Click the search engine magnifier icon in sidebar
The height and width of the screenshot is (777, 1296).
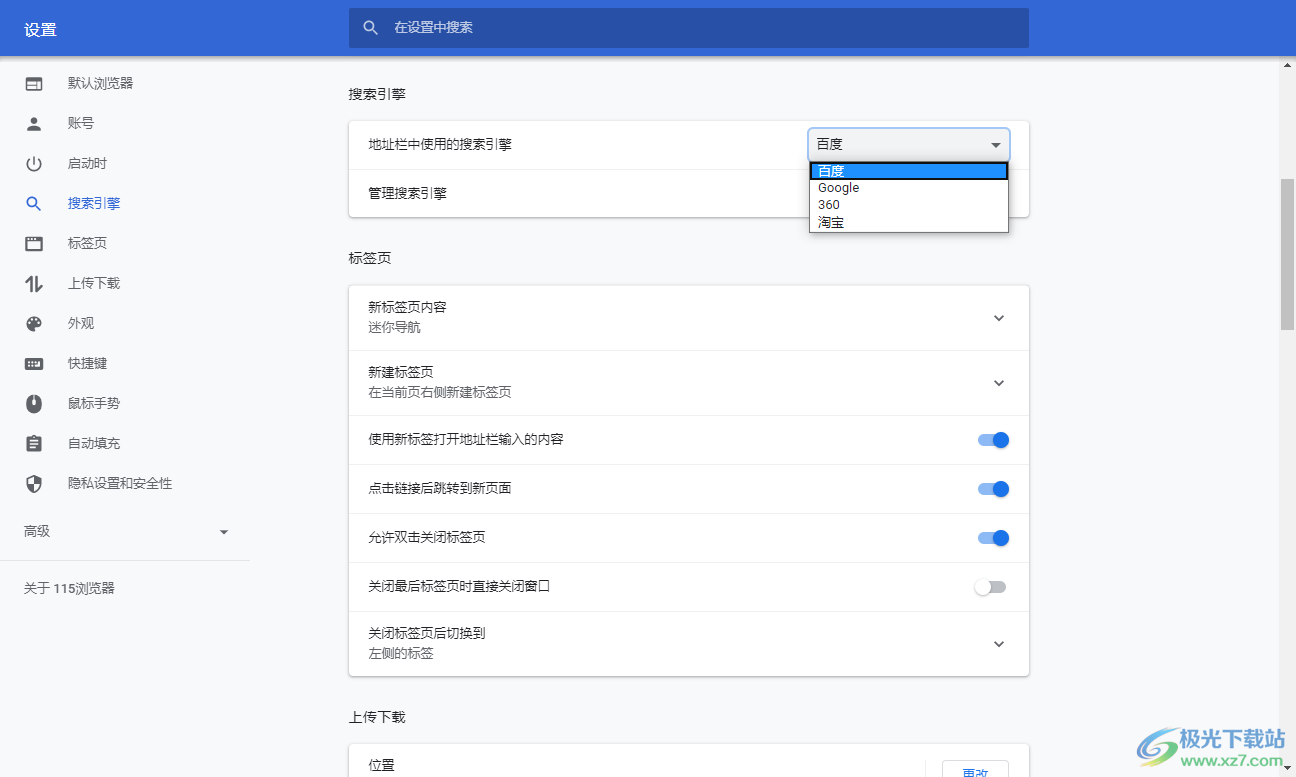coord(34,204)
